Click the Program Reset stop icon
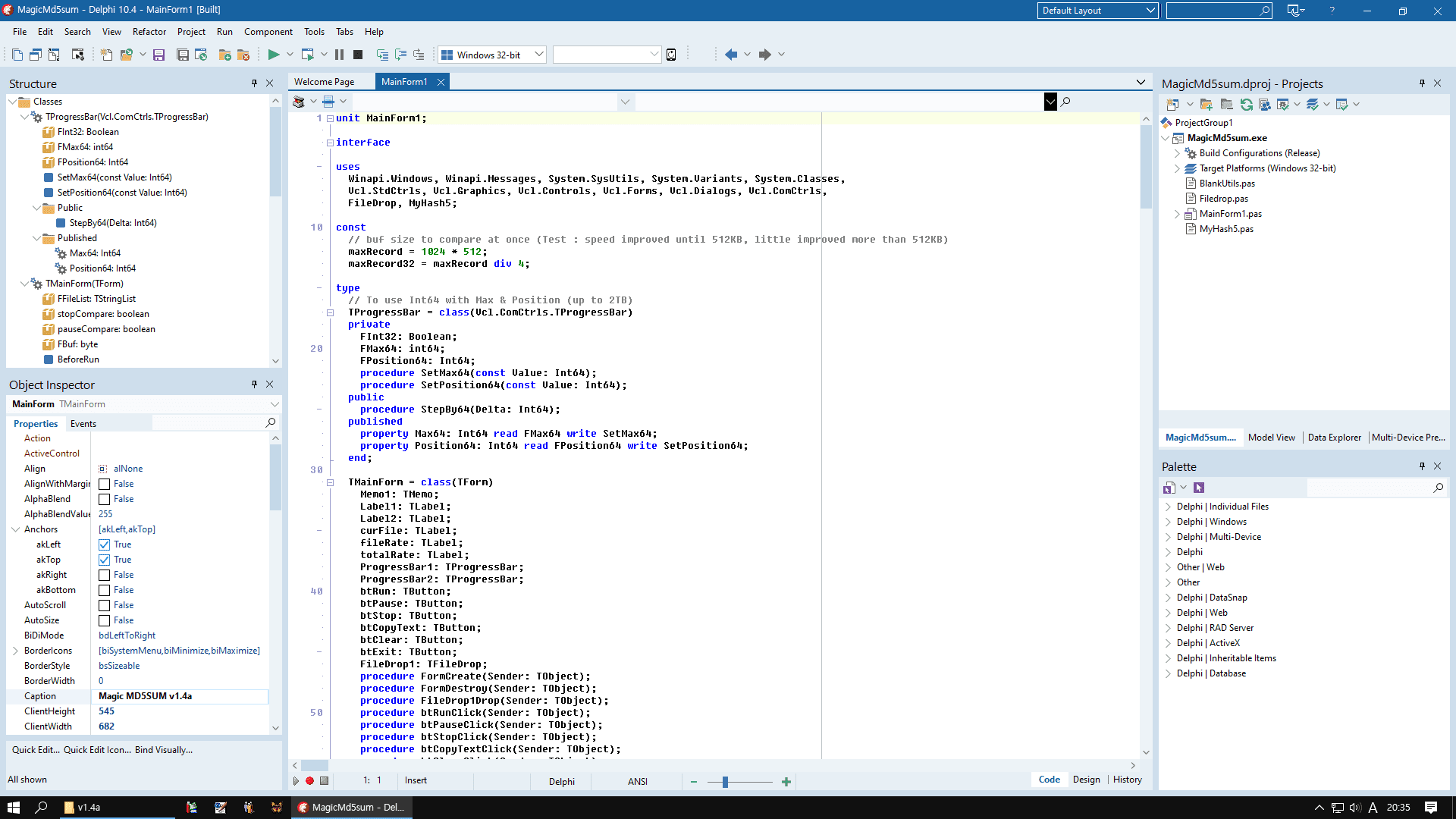 pyautogui.click(x=358, y=55)
